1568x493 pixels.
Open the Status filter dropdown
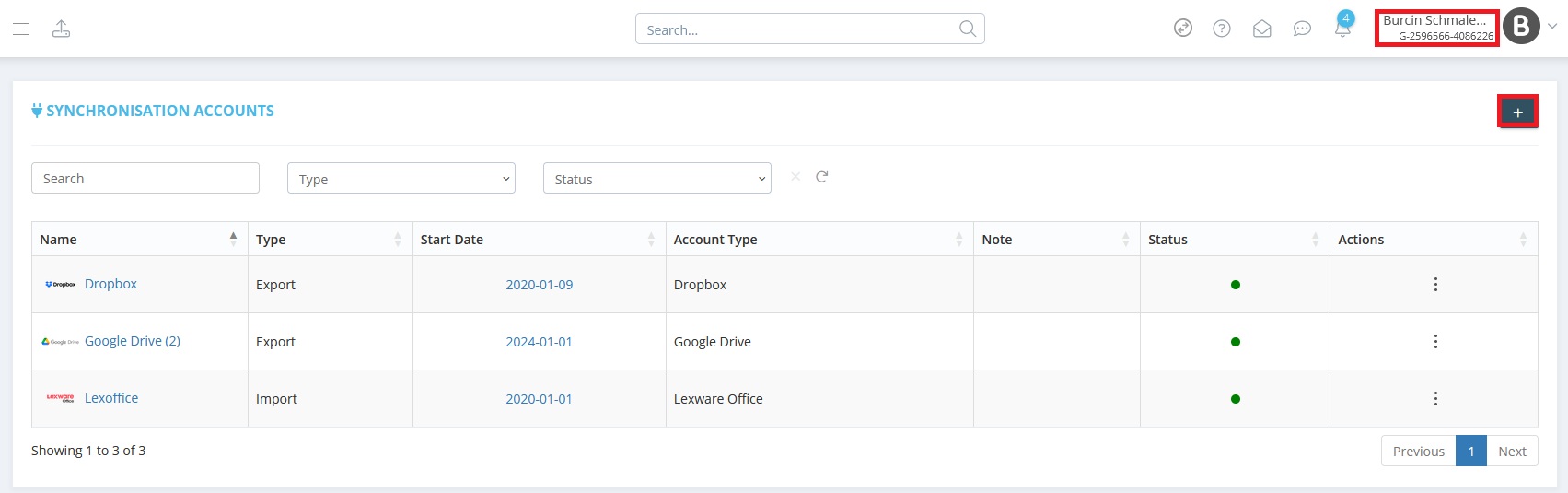click(x=657, y=179)
